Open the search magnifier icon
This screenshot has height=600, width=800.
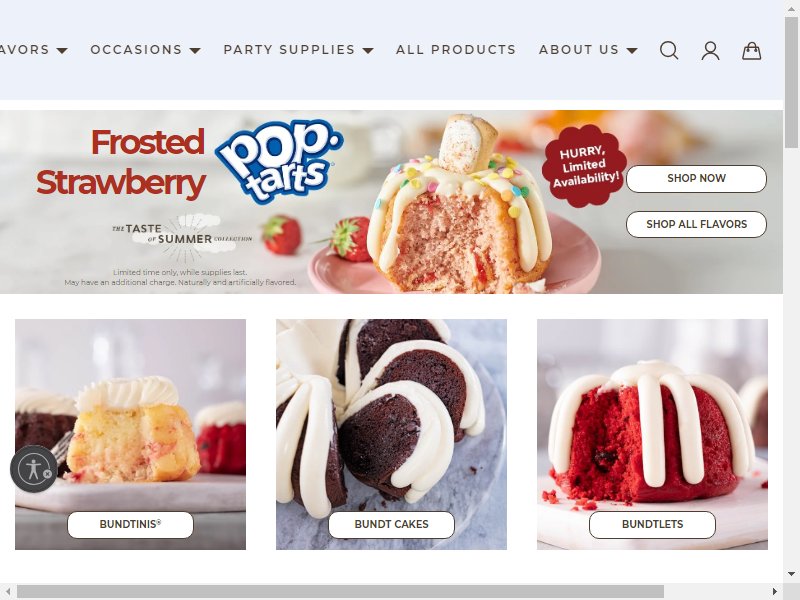pos(669,50)
